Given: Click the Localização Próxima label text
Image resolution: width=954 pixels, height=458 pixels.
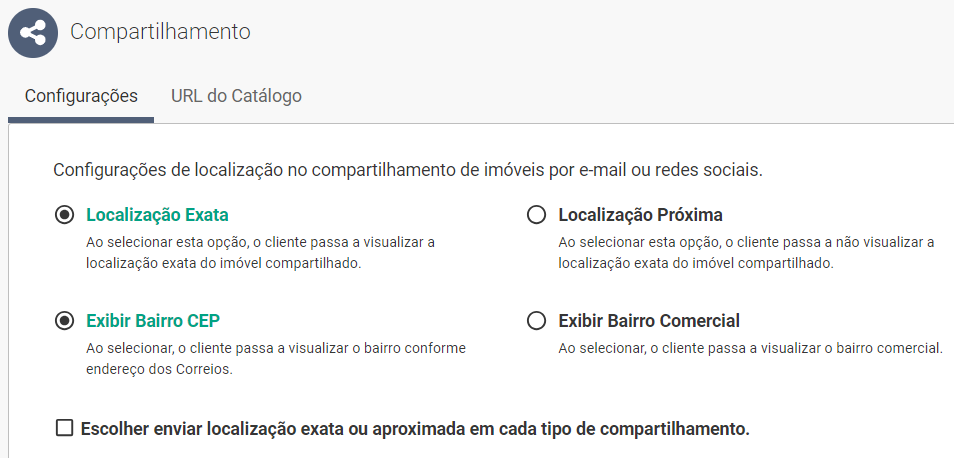Looking at the screenshot, I should (x=640, y=215).
